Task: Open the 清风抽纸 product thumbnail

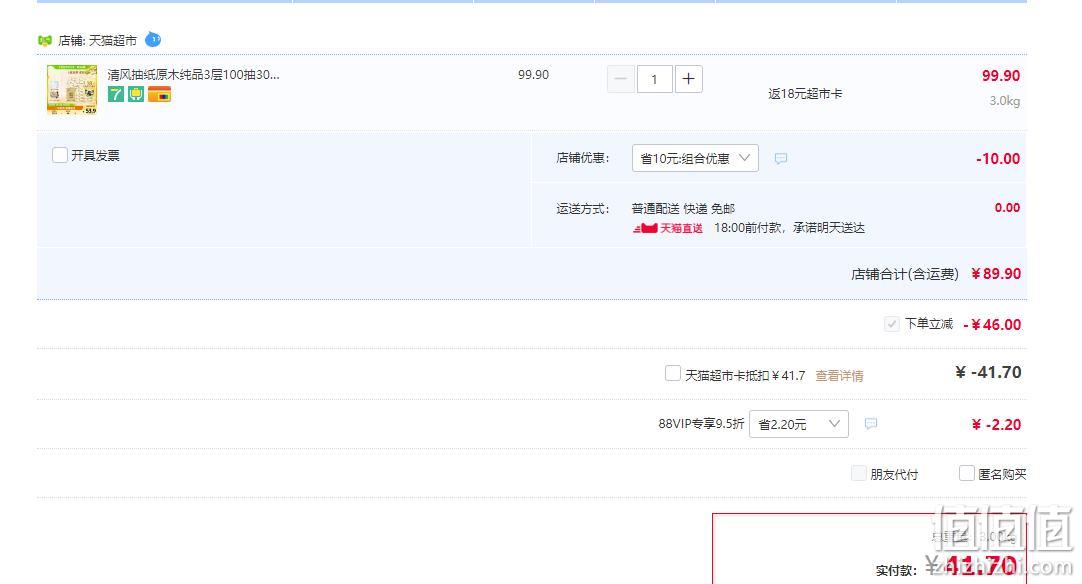Action: point(72,90)
